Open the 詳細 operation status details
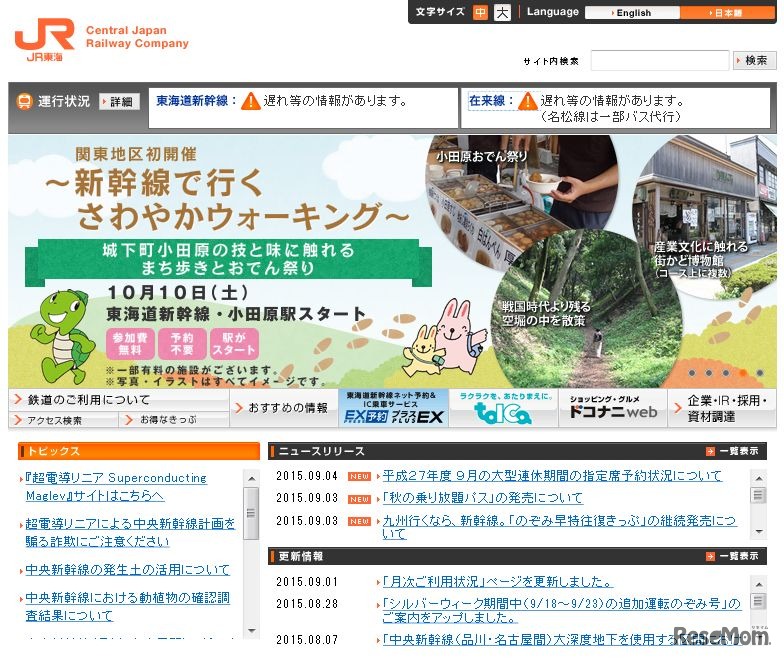Image resolution: width=784 pixels, height=659 pixels. [x=119, y=102]
